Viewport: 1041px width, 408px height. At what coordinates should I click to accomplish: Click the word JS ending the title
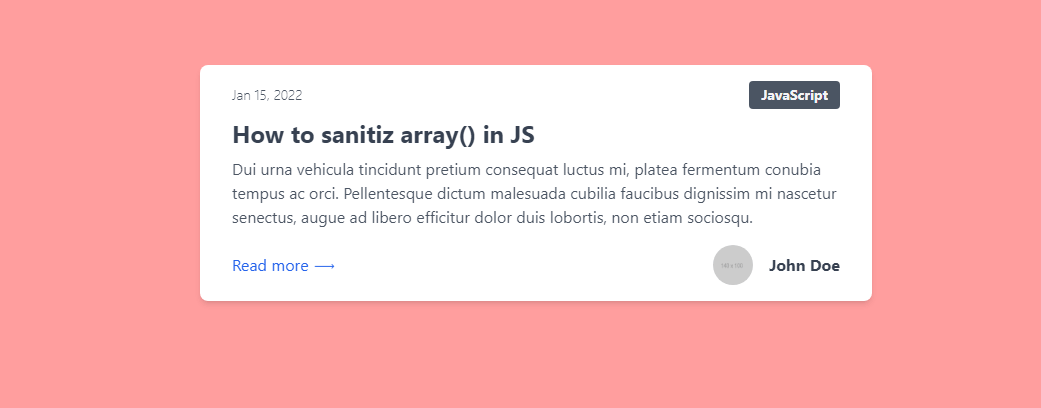click(522, 135)
